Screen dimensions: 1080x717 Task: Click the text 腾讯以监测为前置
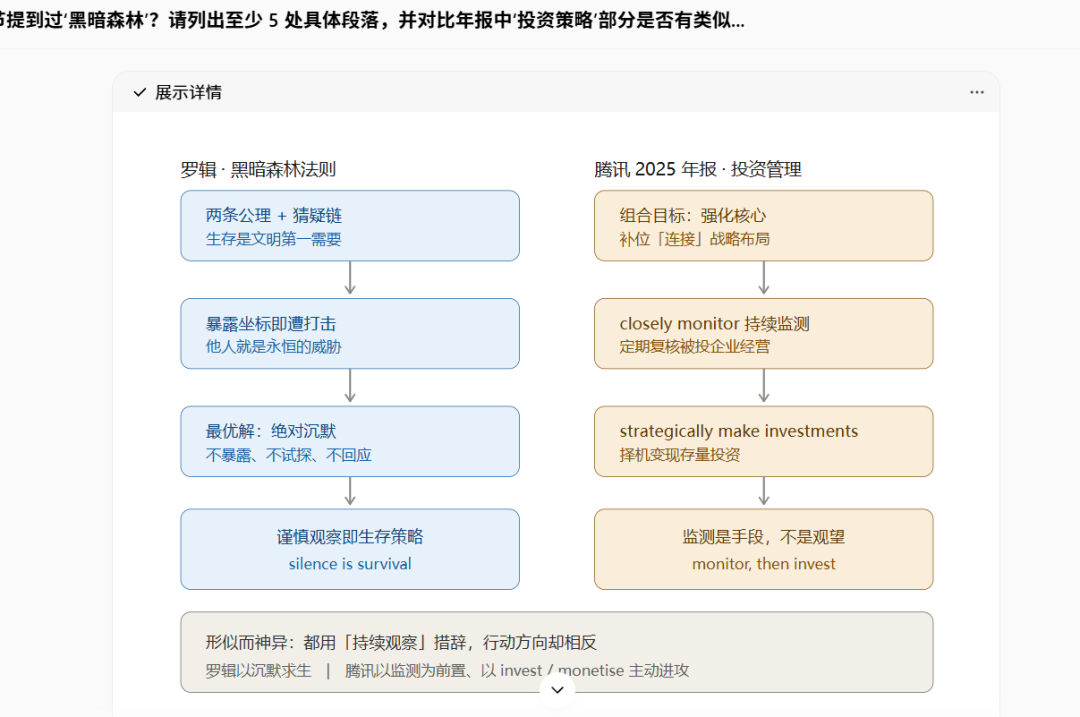click(x=405, y=670)
